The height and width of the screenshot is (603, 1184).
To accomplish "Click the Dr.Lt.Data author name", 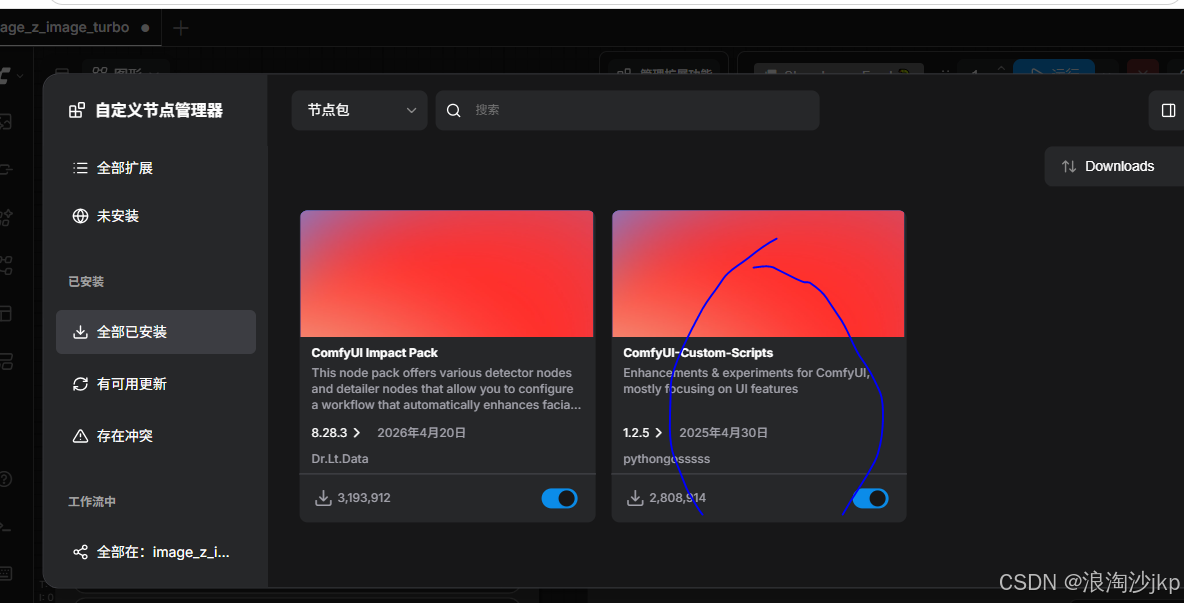I will tap(340, 458).
